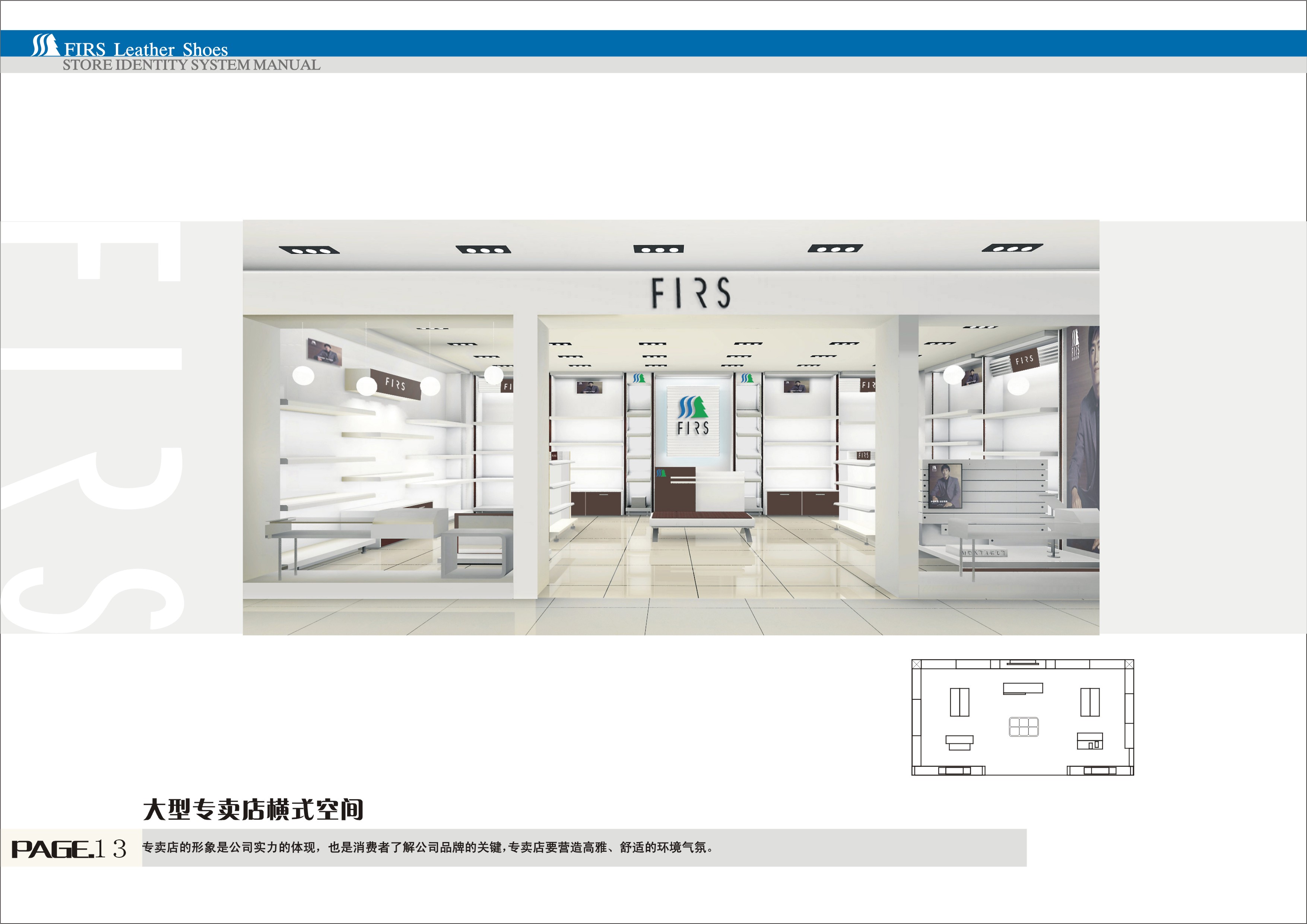Click the PAGE.13 page number label
The image size is (1307, 924).
click(x=69, y=848)
